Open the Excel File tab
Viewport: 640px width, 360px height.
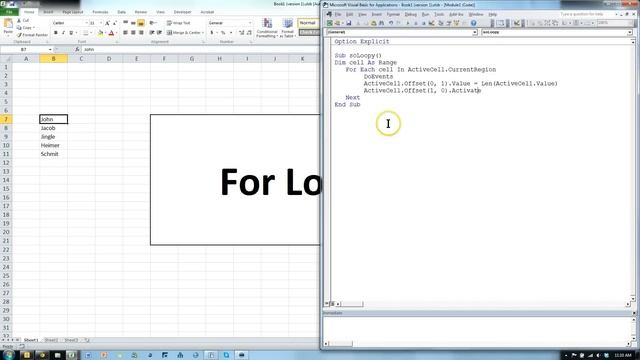pos(9,12)
